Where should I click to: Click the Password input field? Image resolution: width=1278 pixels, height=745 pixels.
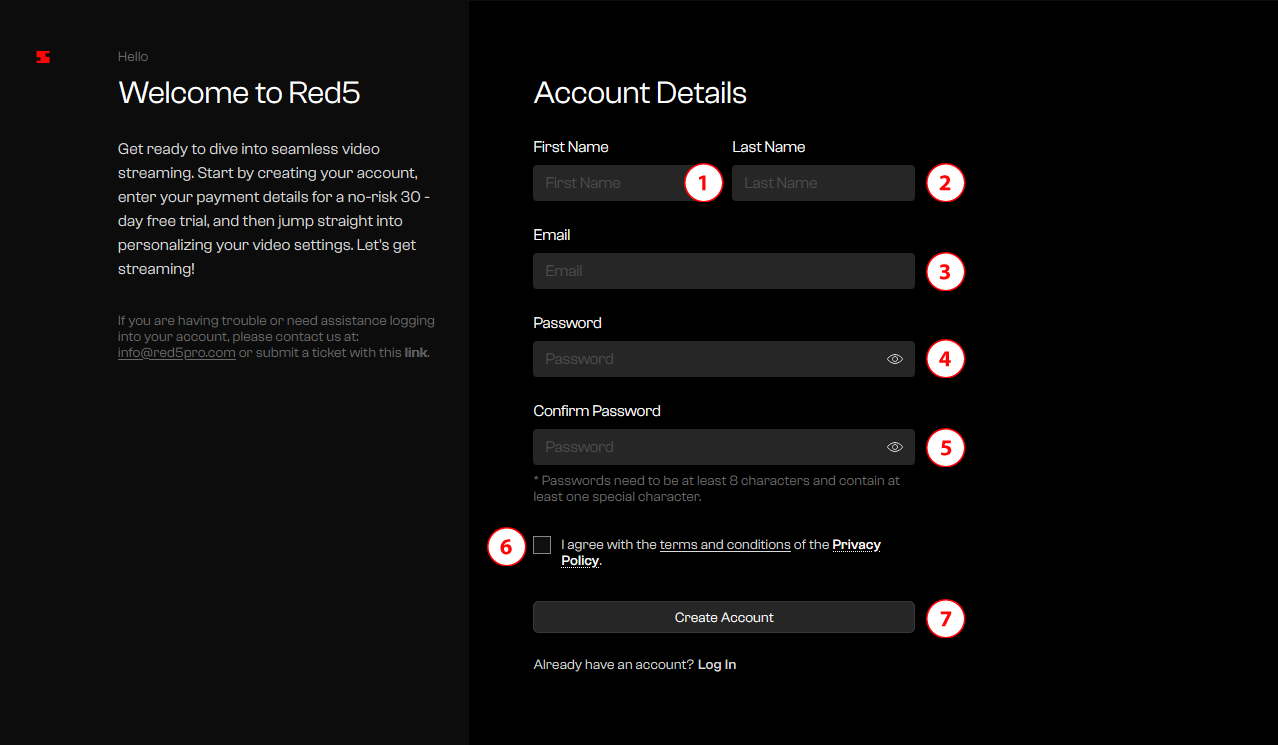coord(724,359)
